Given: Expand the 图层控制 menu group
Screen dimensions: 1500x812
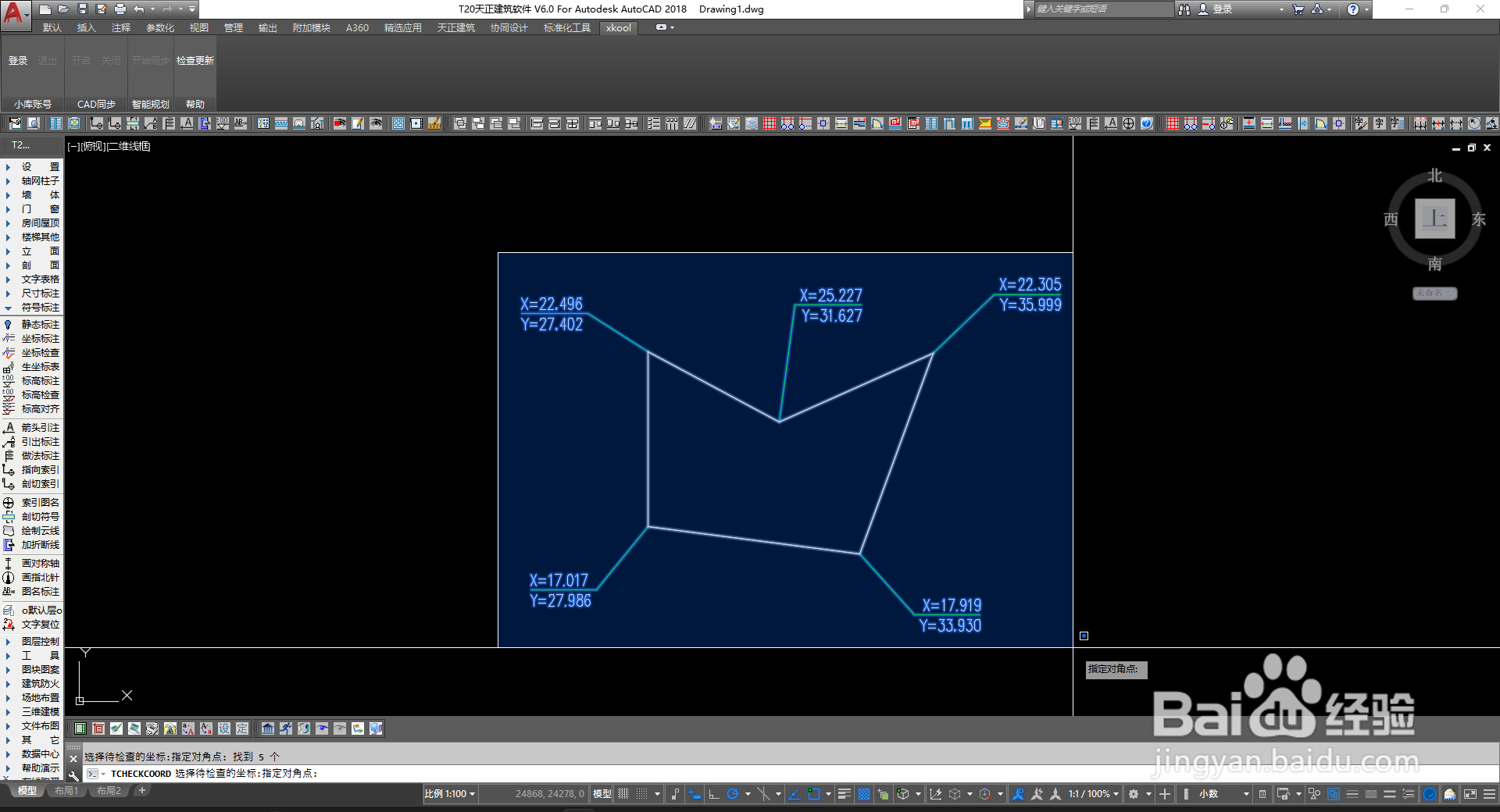Looking at the screenshot, I should pos(31,642).
